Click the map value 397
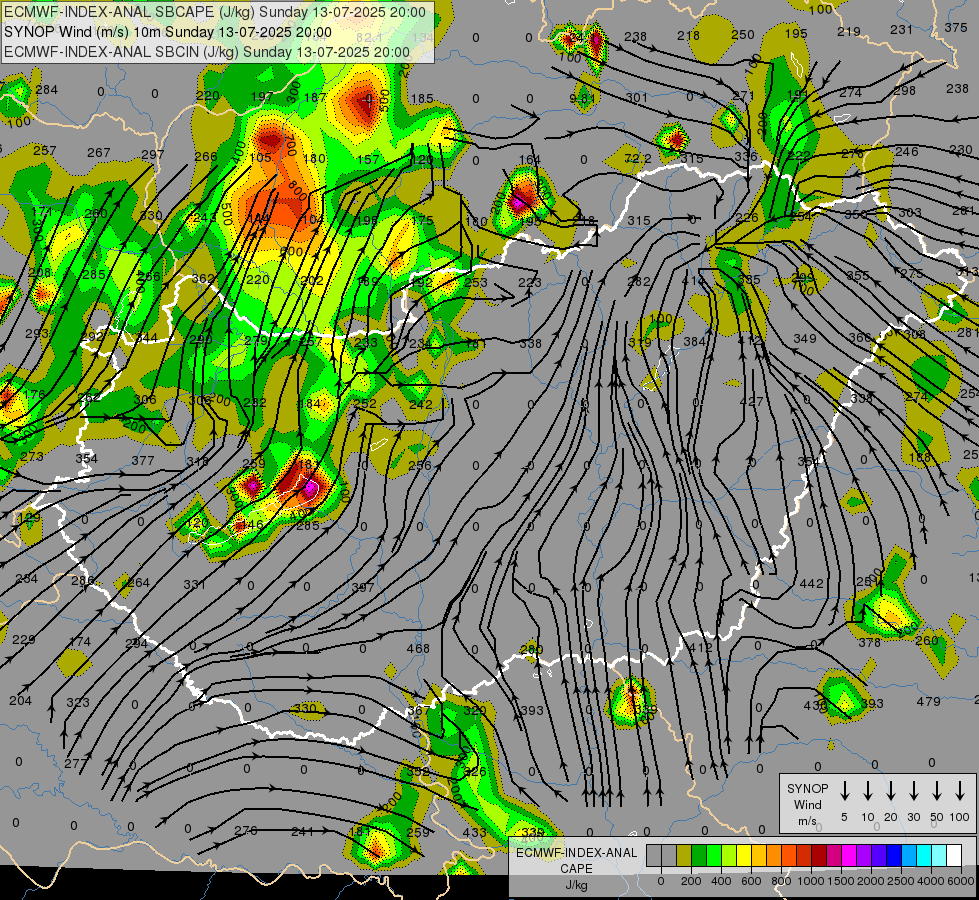Viewport: 979px width, 900px height. 363,587
